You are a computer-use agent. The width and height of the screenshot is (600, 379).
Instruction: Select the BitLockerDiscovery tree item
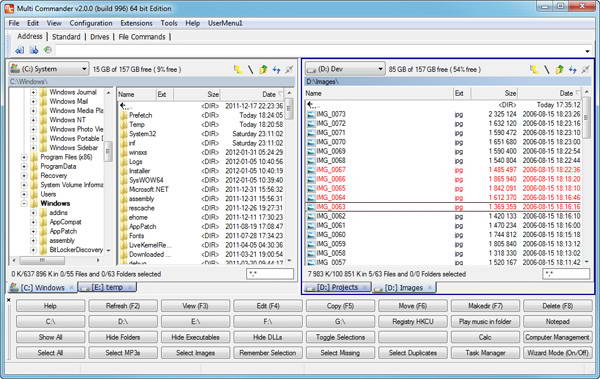click(x=76, y=250)
